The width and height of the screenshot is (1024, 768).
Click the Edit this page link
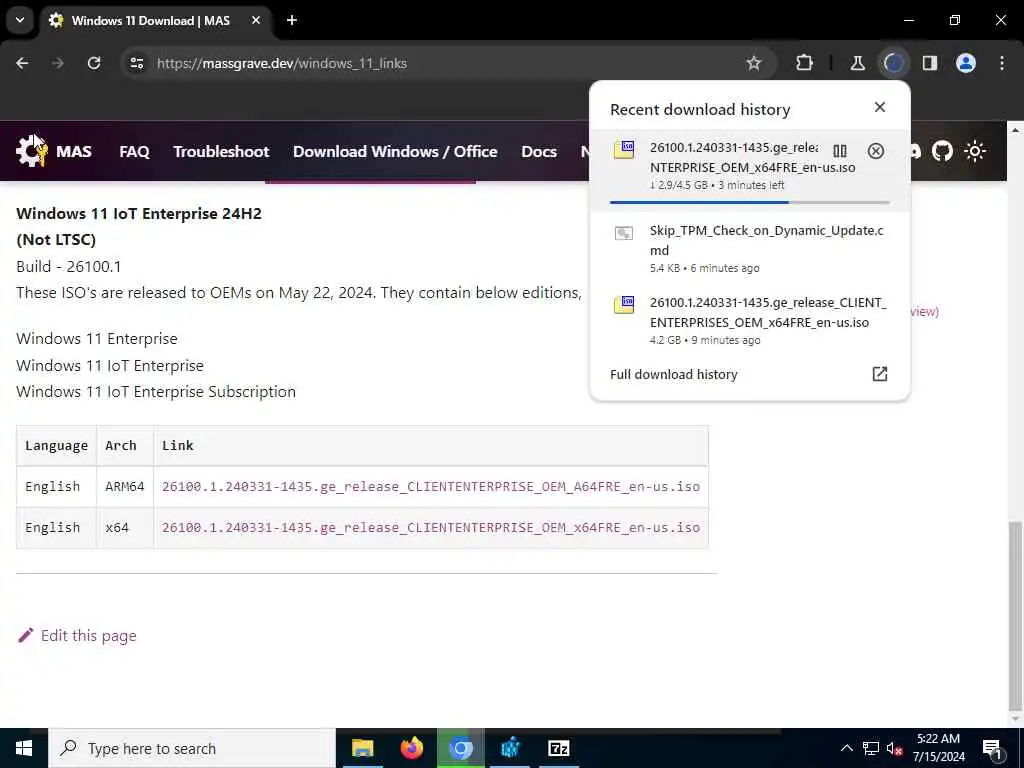pyautogui.click(x=77, y=635)
